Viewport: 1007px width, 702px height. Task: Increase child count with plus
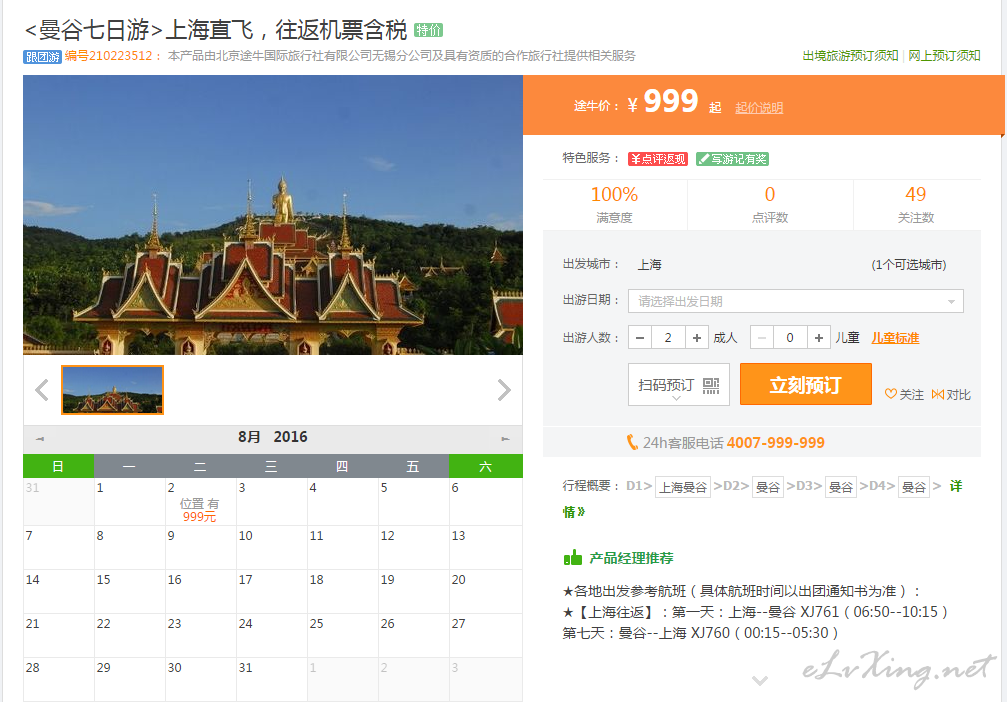819,338
